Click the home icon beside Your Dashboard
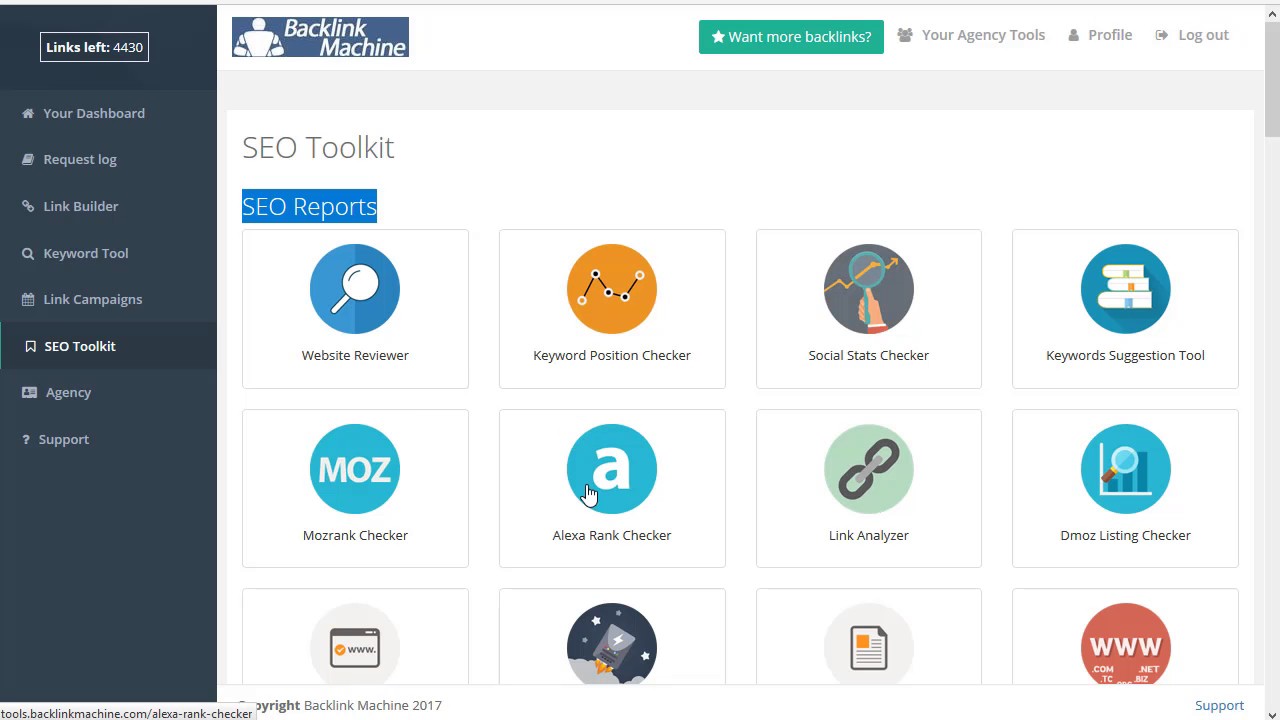This screenshot has height=720, width=1280. point(28,113)
